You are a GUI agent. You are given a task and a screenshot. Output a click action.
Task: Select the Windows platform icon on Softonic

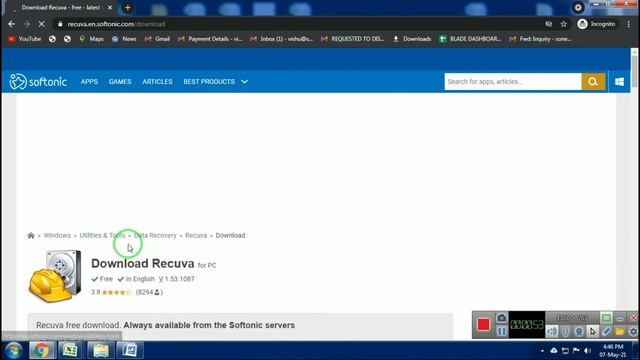[x=619, y=82]
